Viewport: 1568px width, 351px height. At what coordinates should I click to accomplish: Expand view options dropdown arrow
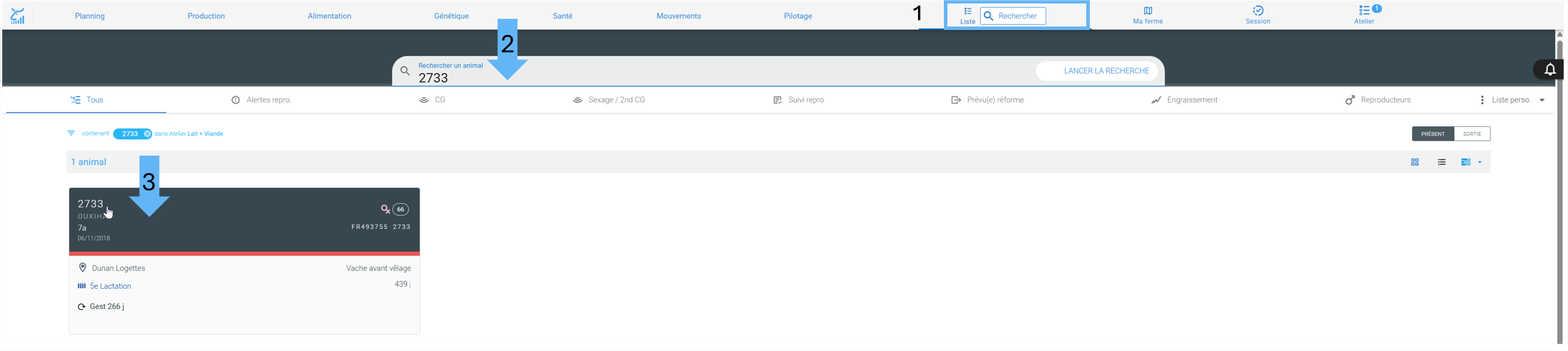1479,162
